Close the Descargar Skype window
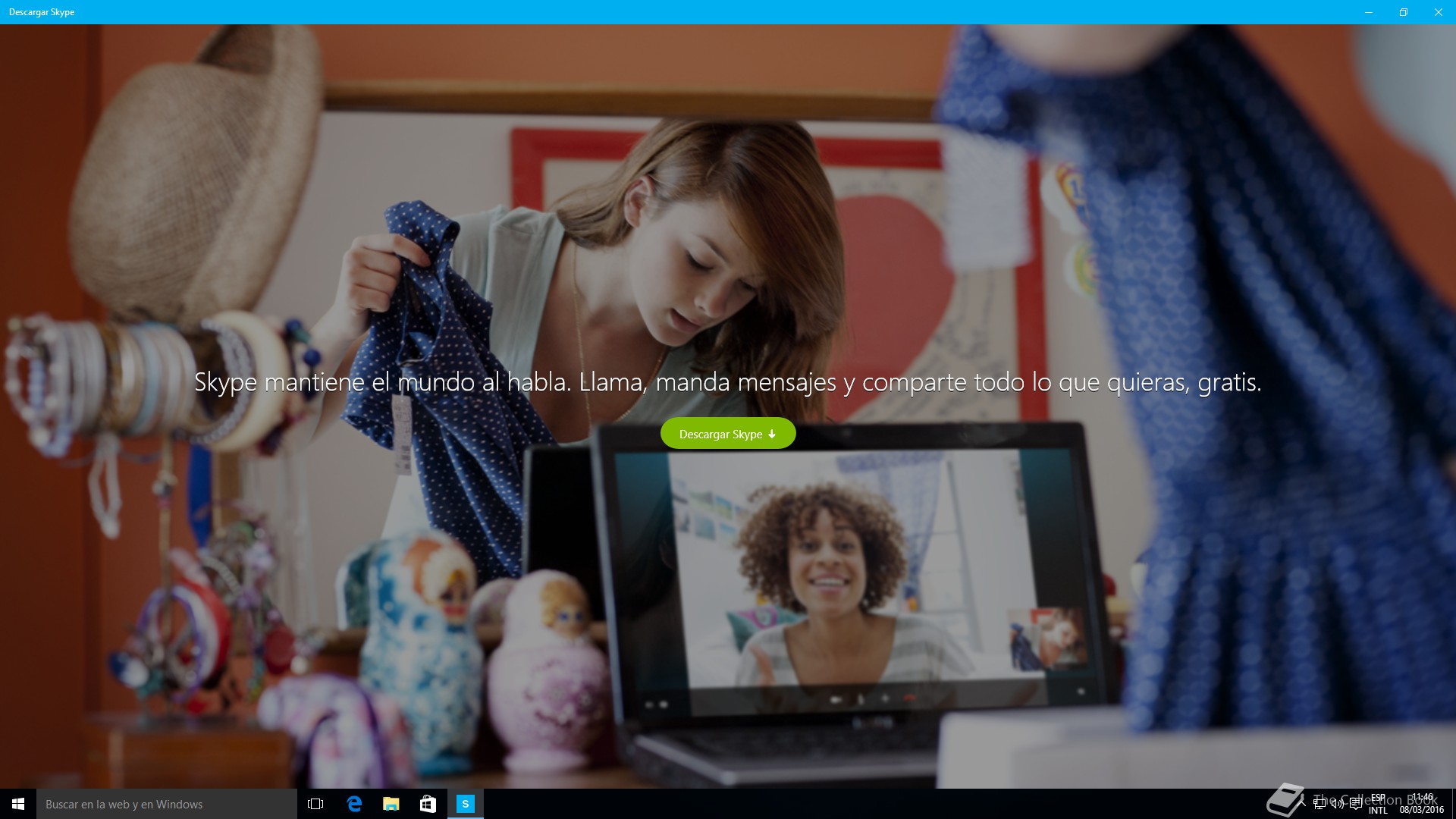 [1438, 12]
